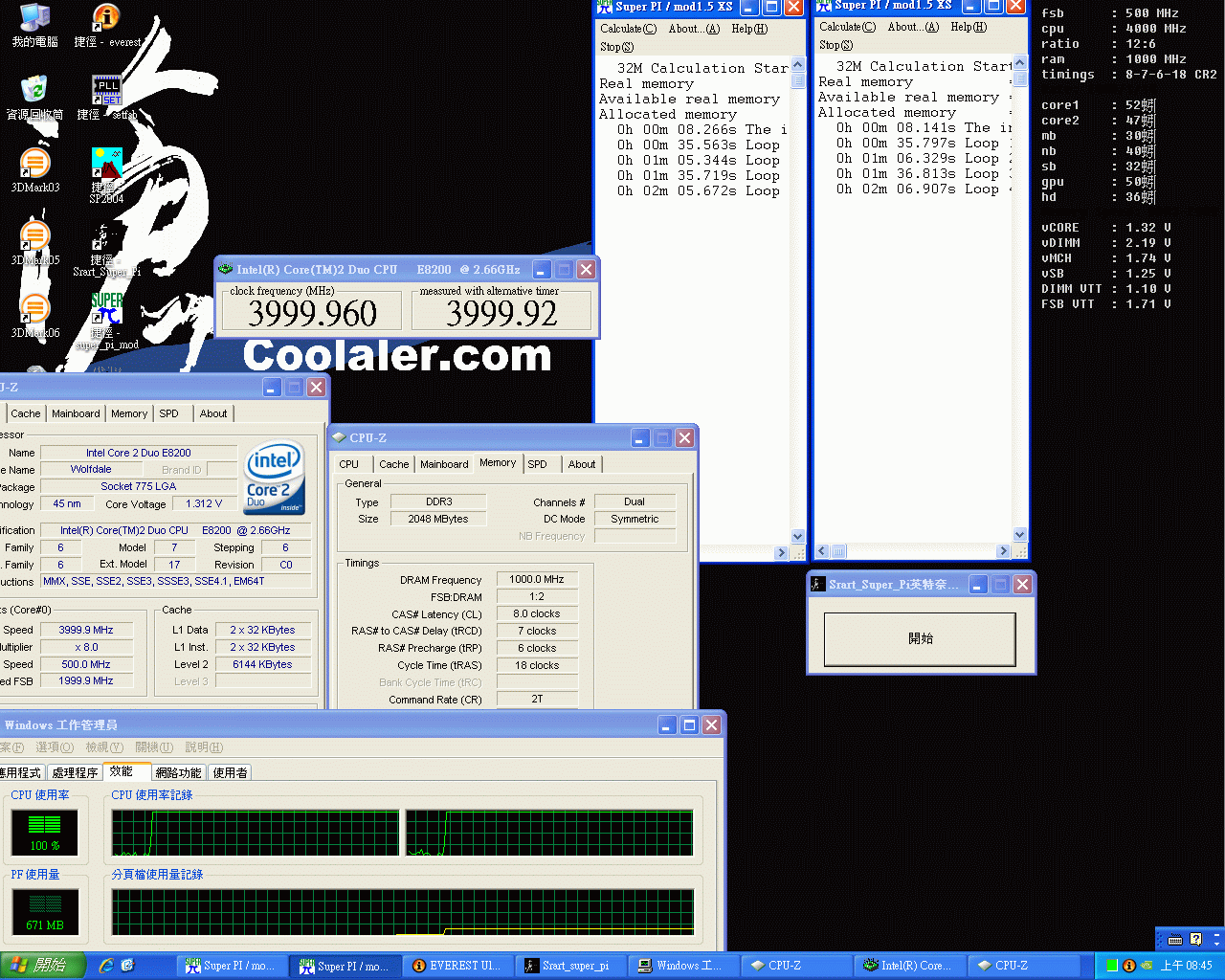Screen dimensions: 1225x980
Task: Click the scroll-right arrow in the left Super PI window
Action: [782, 553]
